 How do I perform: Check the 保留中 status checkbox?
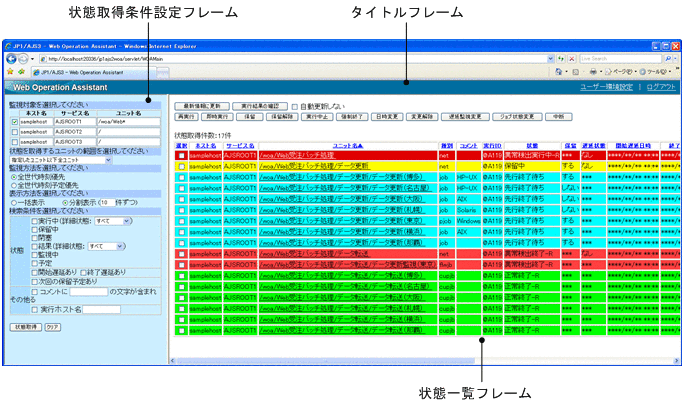pyautogui.click(x=35, y=230)
